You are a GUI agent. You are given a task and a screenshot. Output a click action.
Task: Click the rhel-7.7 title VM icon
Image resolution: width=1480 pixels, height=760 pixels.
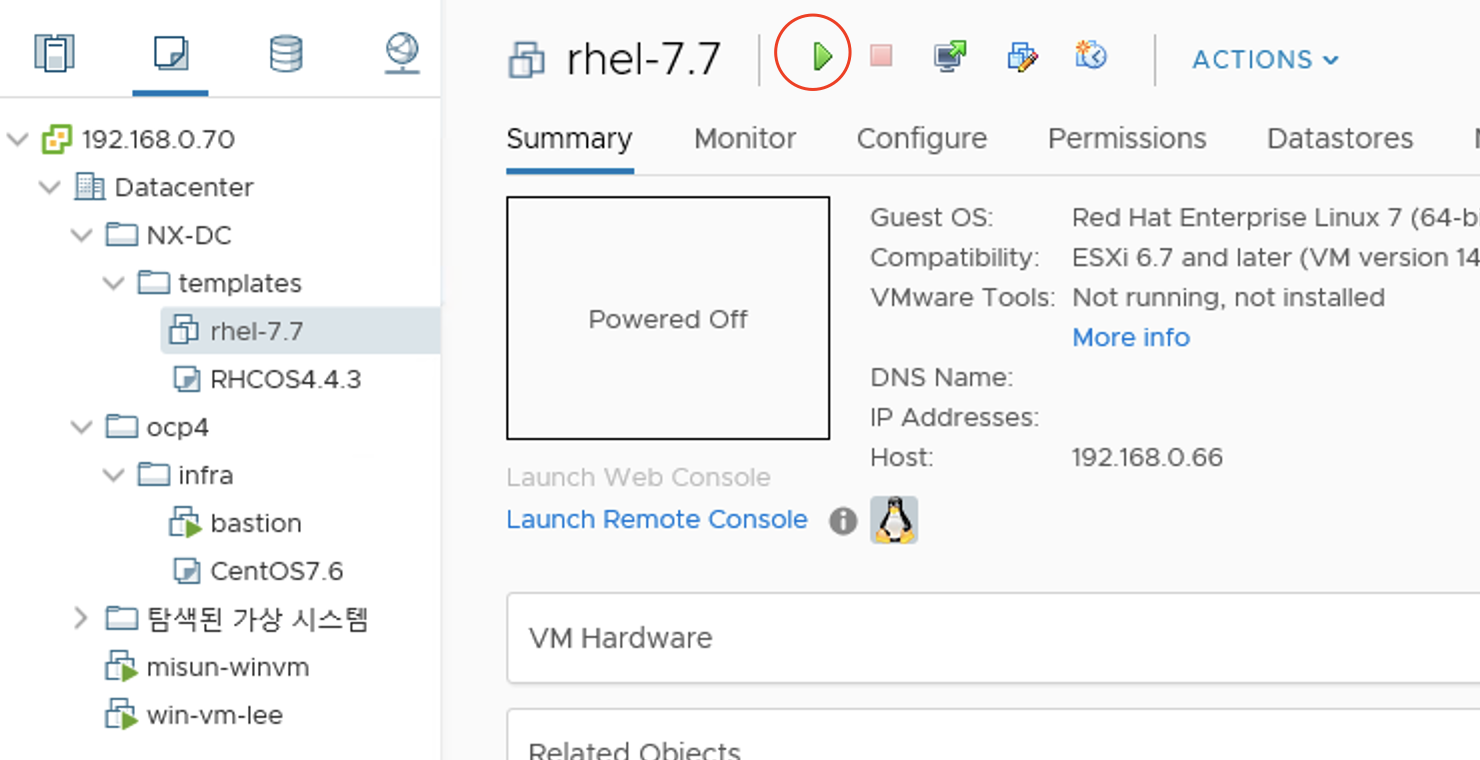[x=526, y=60]
